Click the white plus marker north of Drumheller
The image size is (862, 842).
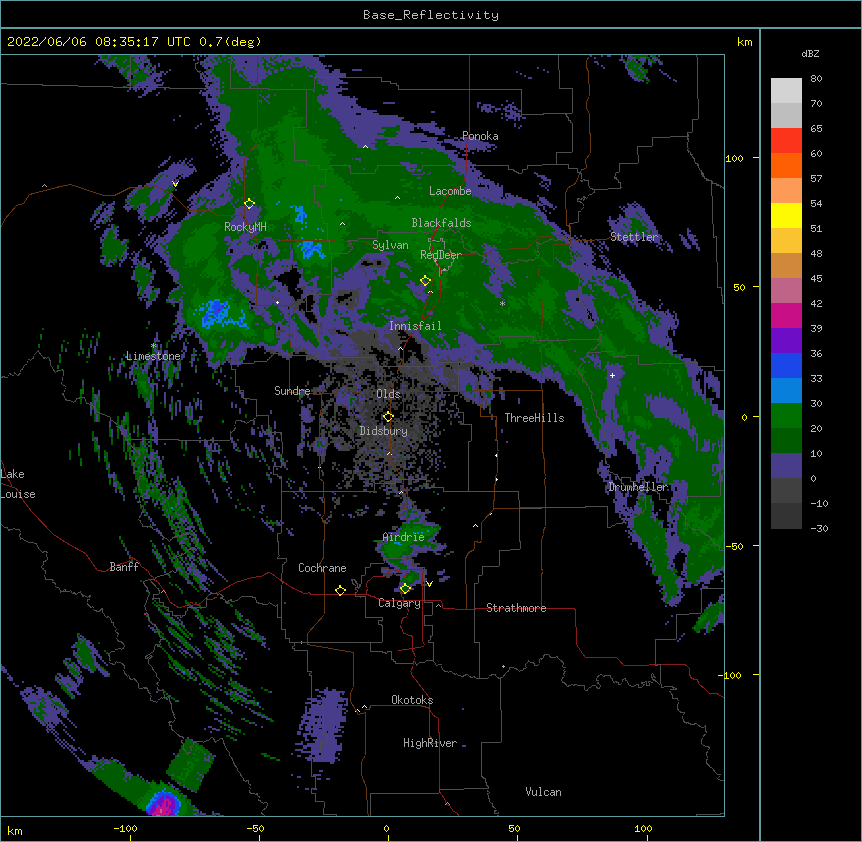[x=612, y=375]
